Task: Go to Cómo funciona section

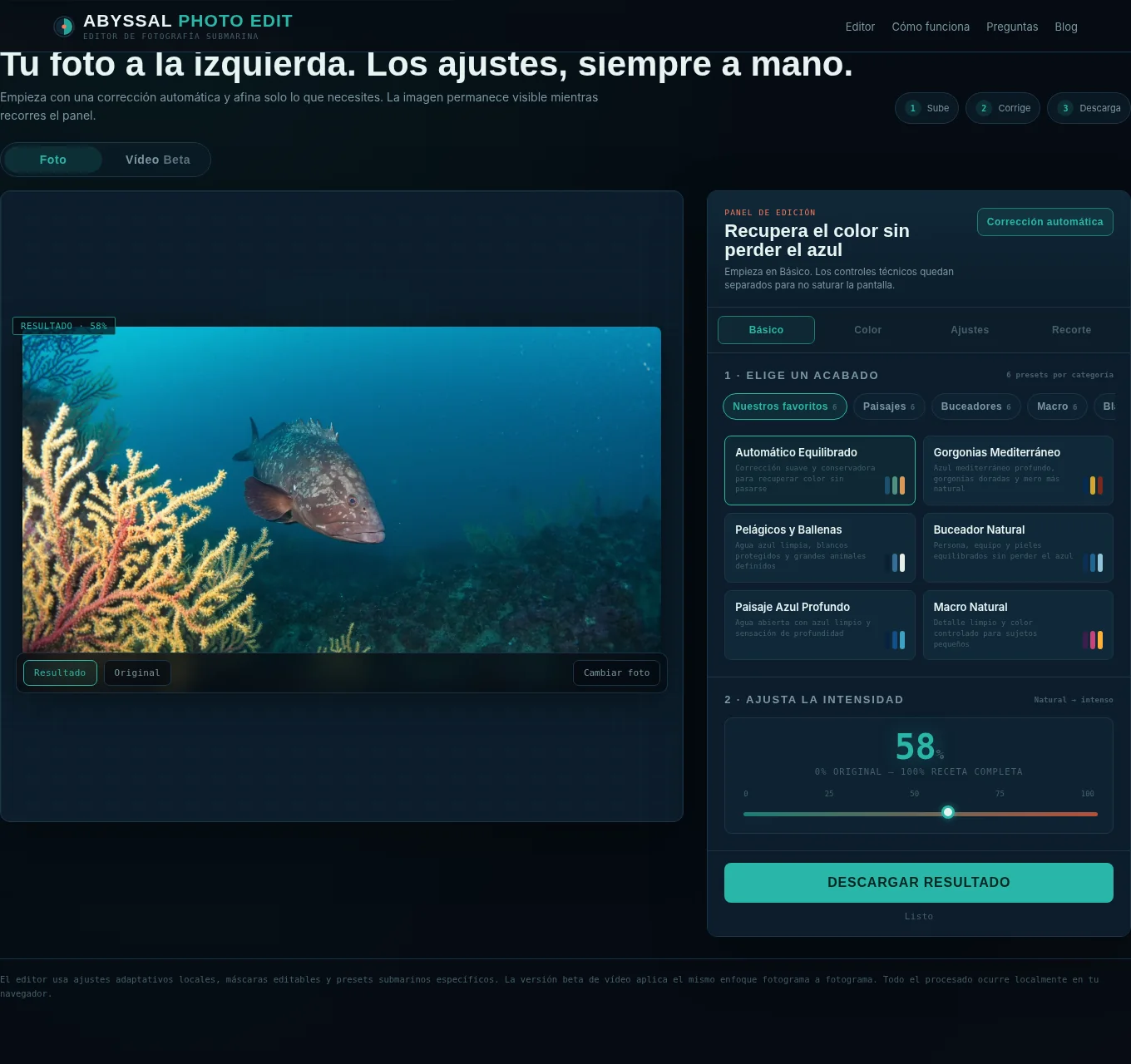Action: click(931, 27)
